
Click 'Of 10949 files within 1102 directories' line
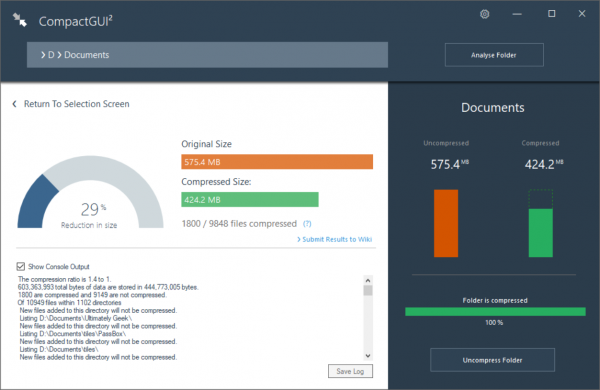click(69, 303)
